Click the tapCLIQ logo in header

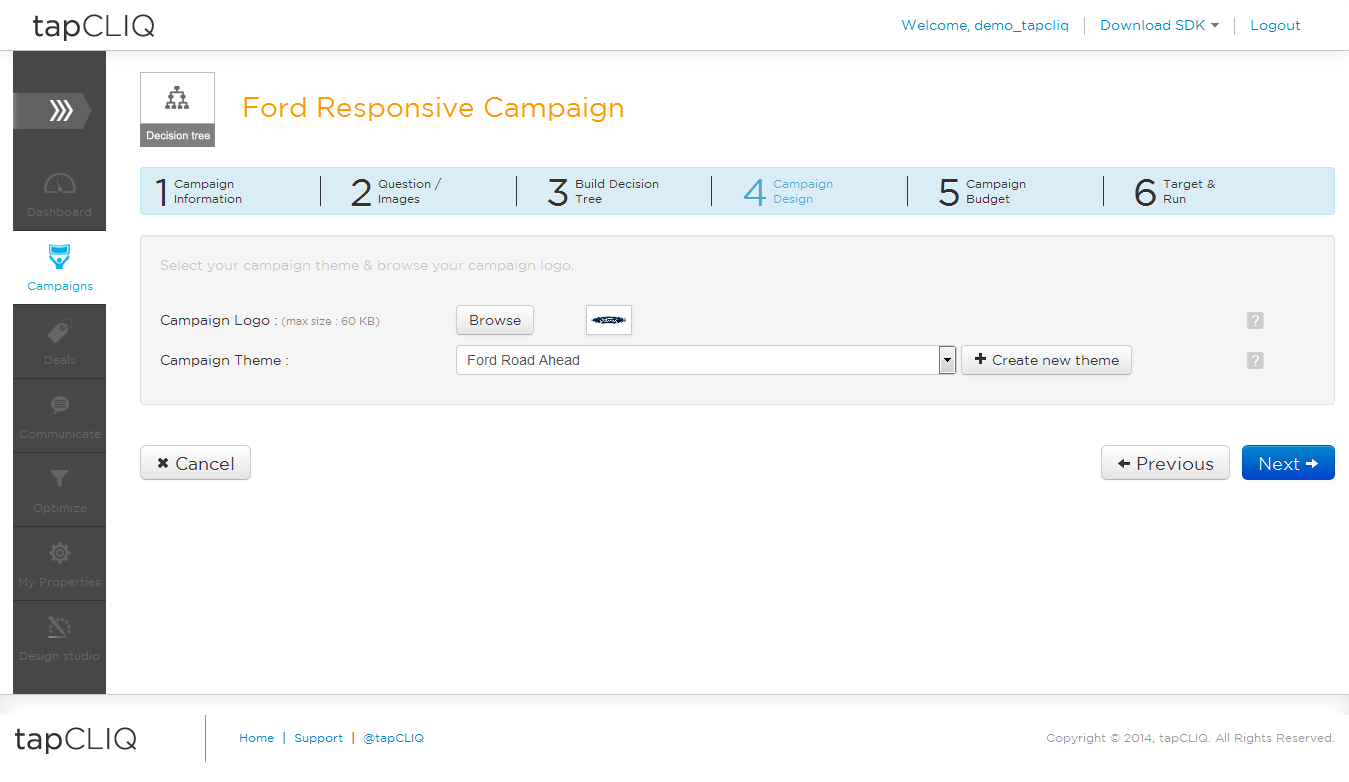94,26
